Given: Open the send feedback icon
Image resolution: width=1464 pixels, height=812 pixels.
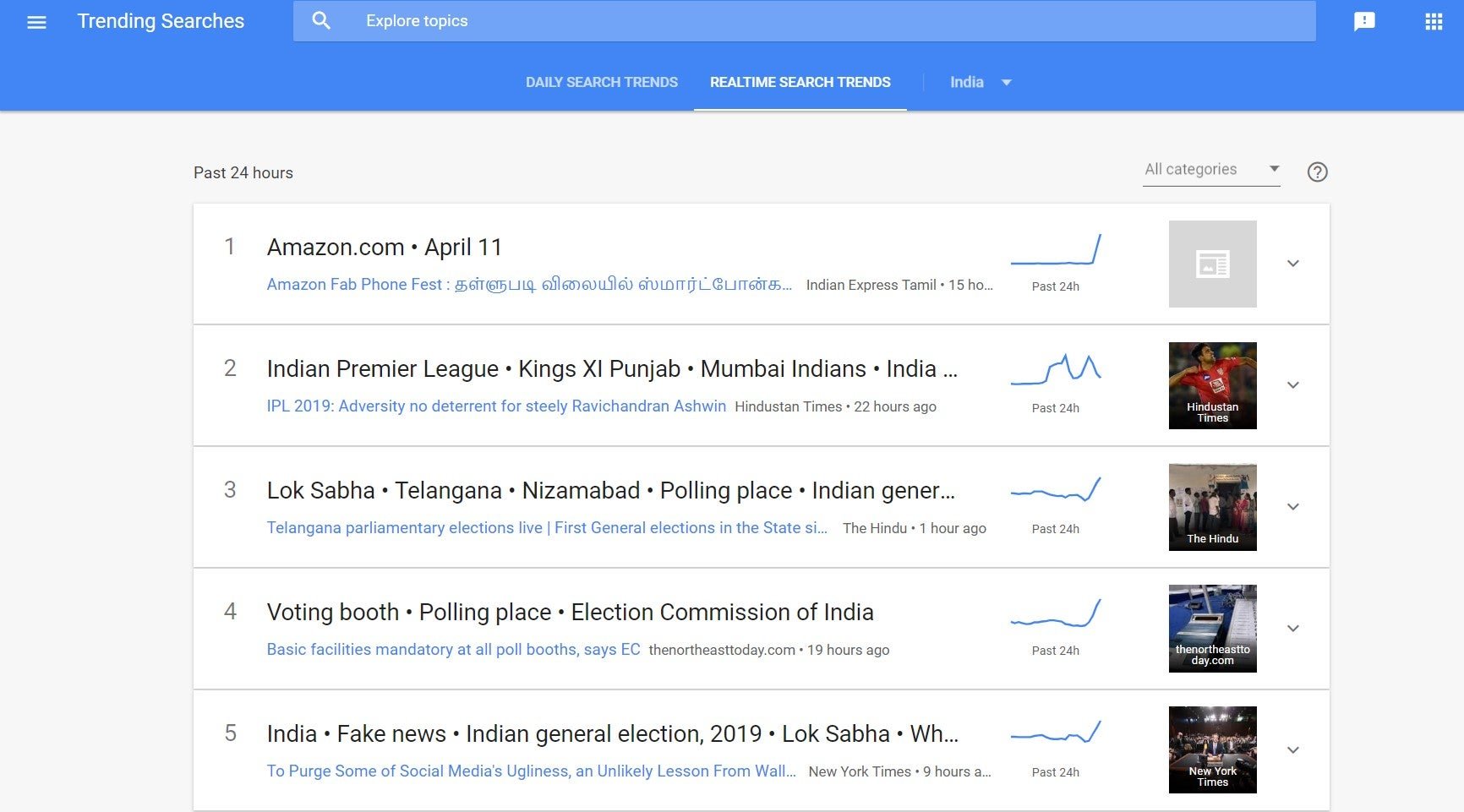Looking at the screenshot, I should 1364,22.
